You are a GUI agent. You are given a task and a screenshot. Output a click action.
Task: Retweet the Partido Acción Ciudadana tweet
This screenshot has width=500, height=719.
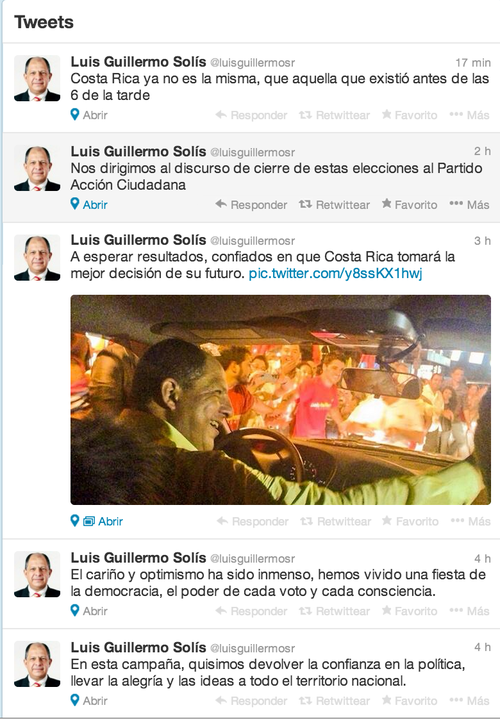[x=334, y=205]
